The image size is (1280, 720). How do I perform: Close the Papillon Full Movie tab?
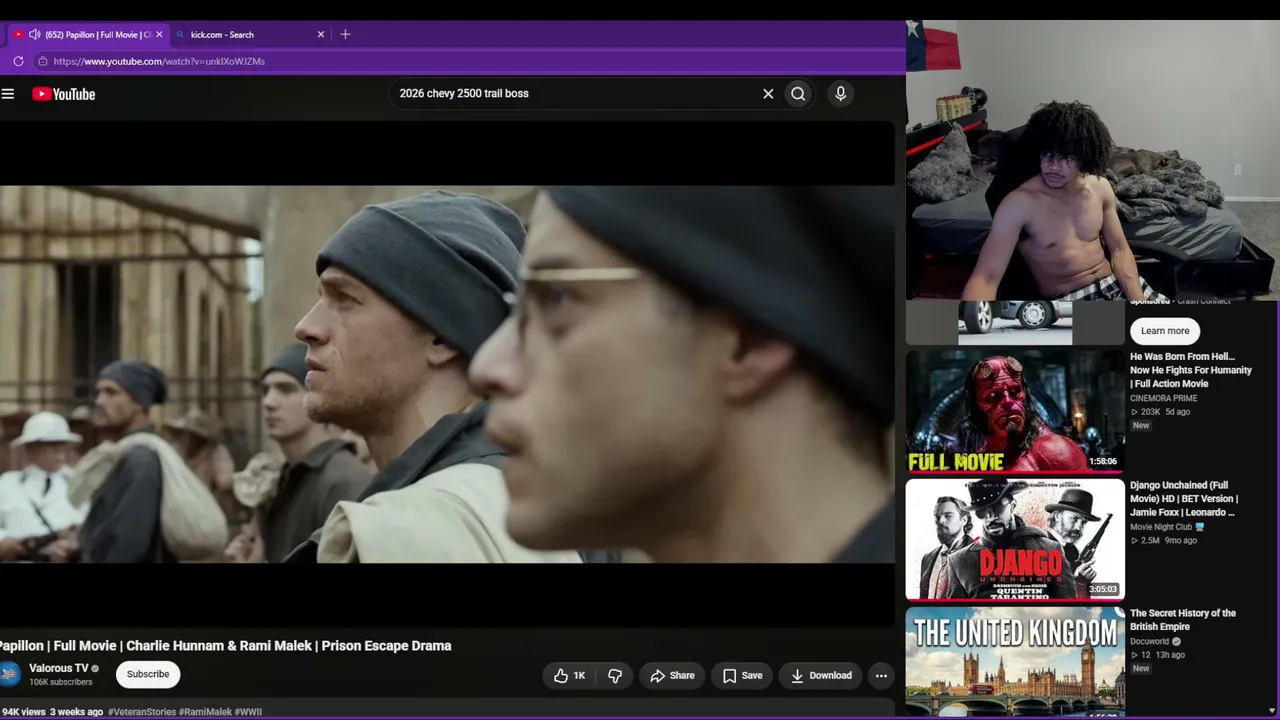click(159, 34)
